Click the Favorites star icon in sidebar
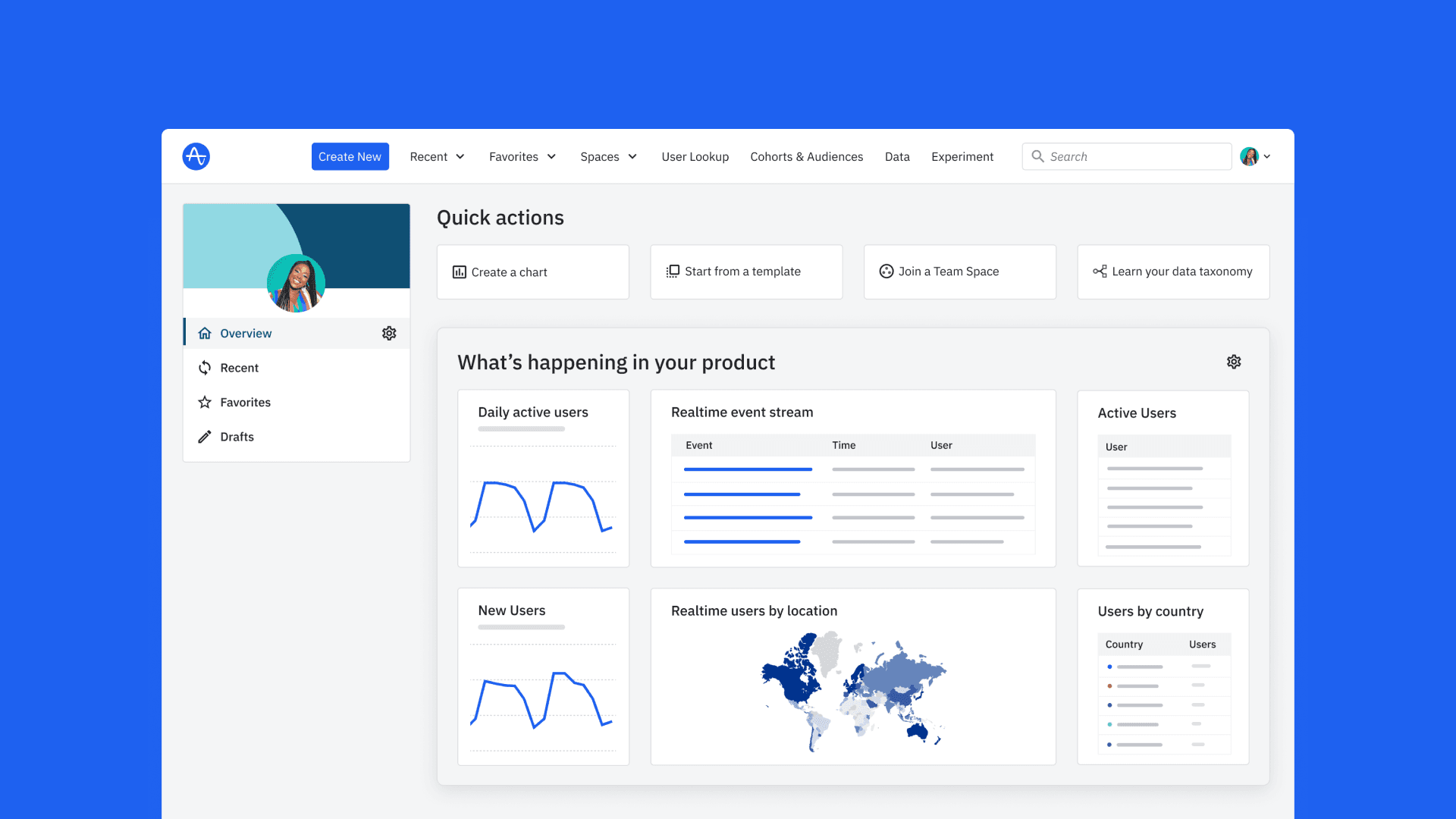This screenshot has width=1456, height=819. click(x=205, y=403)
